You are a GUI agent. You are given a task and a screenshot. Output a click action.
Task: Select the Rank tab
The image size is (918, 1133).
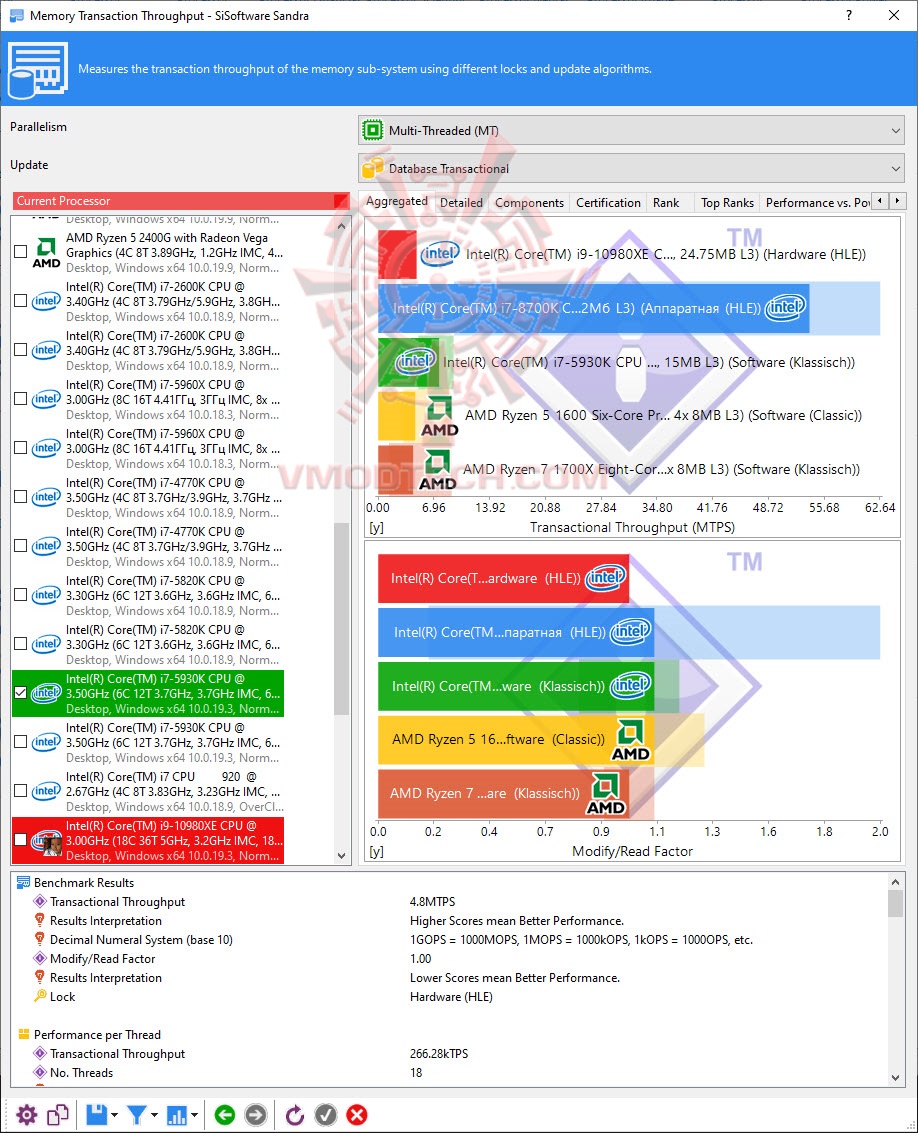[666, 203]
